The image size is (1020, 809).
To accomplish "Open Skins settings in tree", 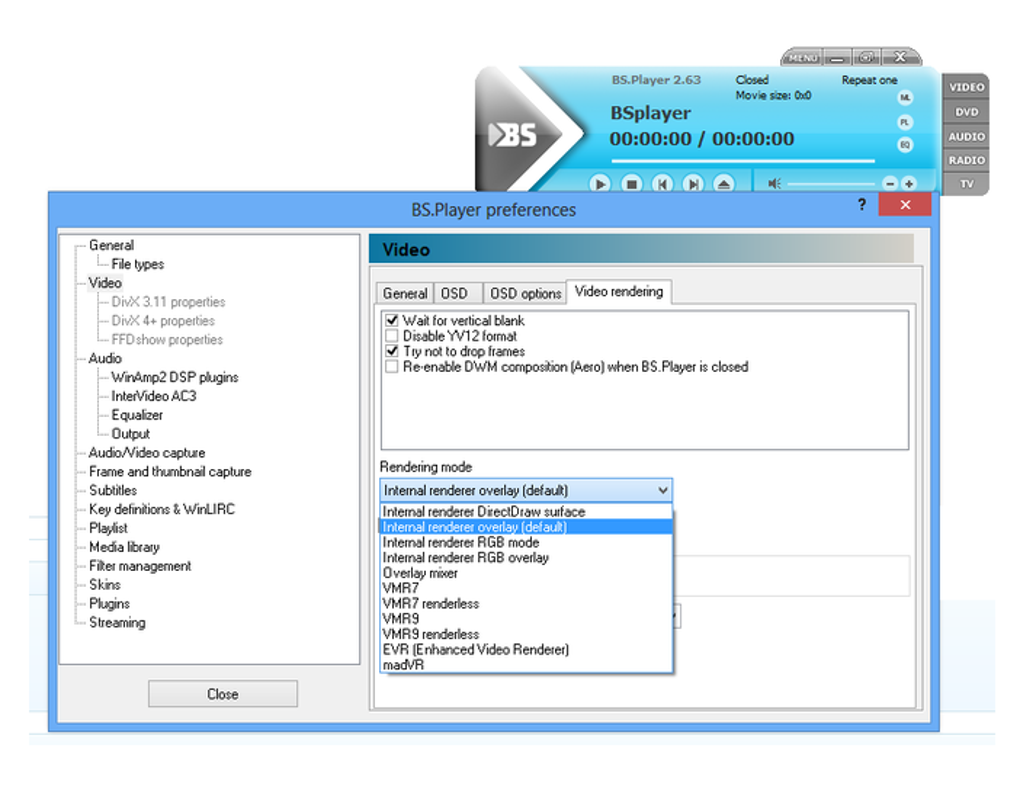I will [x=105, y=585].
